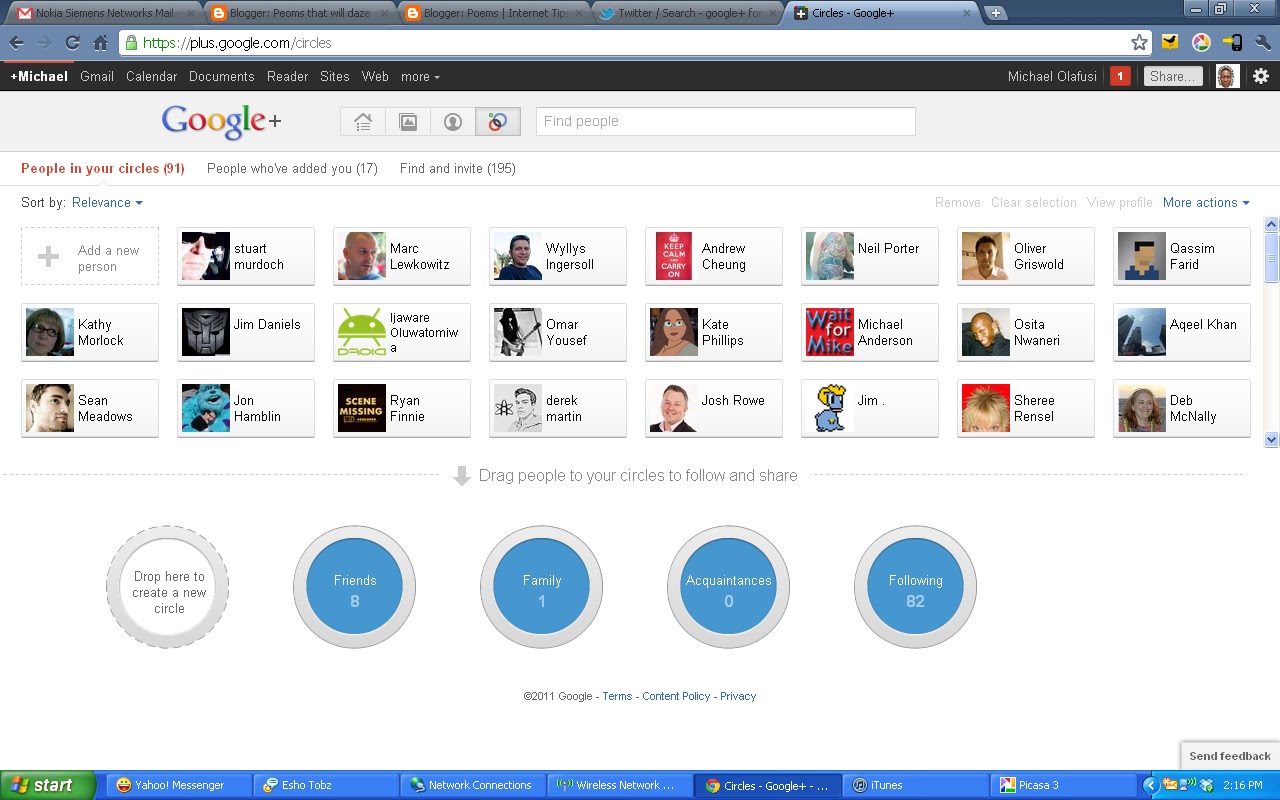
Task: Switch to Find and invite tab
Action: click(x=458, y=168)
